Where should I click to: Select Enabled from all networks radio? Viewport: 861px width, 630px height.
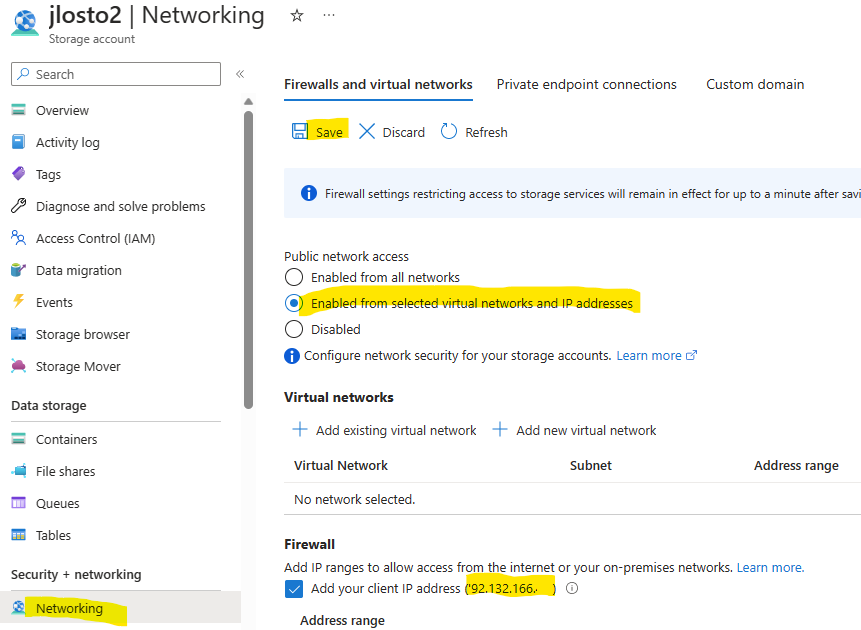point(294,277)
